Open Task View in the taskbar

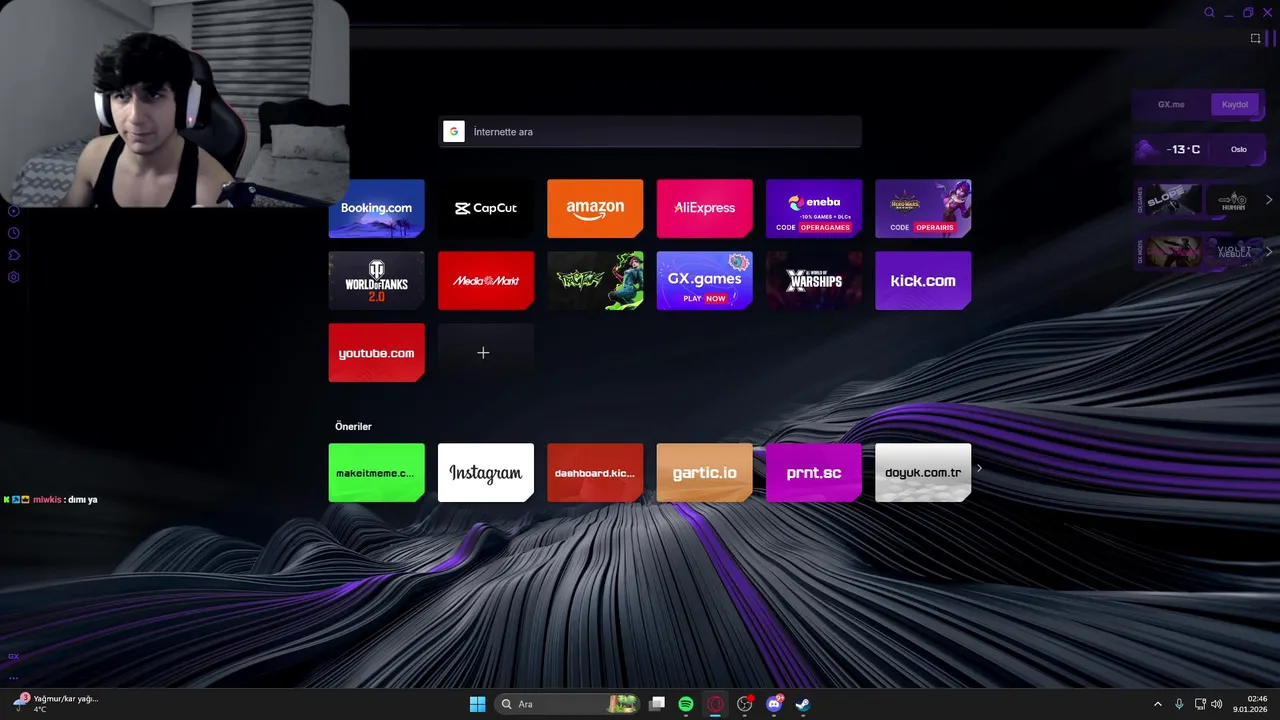point(656,704)
